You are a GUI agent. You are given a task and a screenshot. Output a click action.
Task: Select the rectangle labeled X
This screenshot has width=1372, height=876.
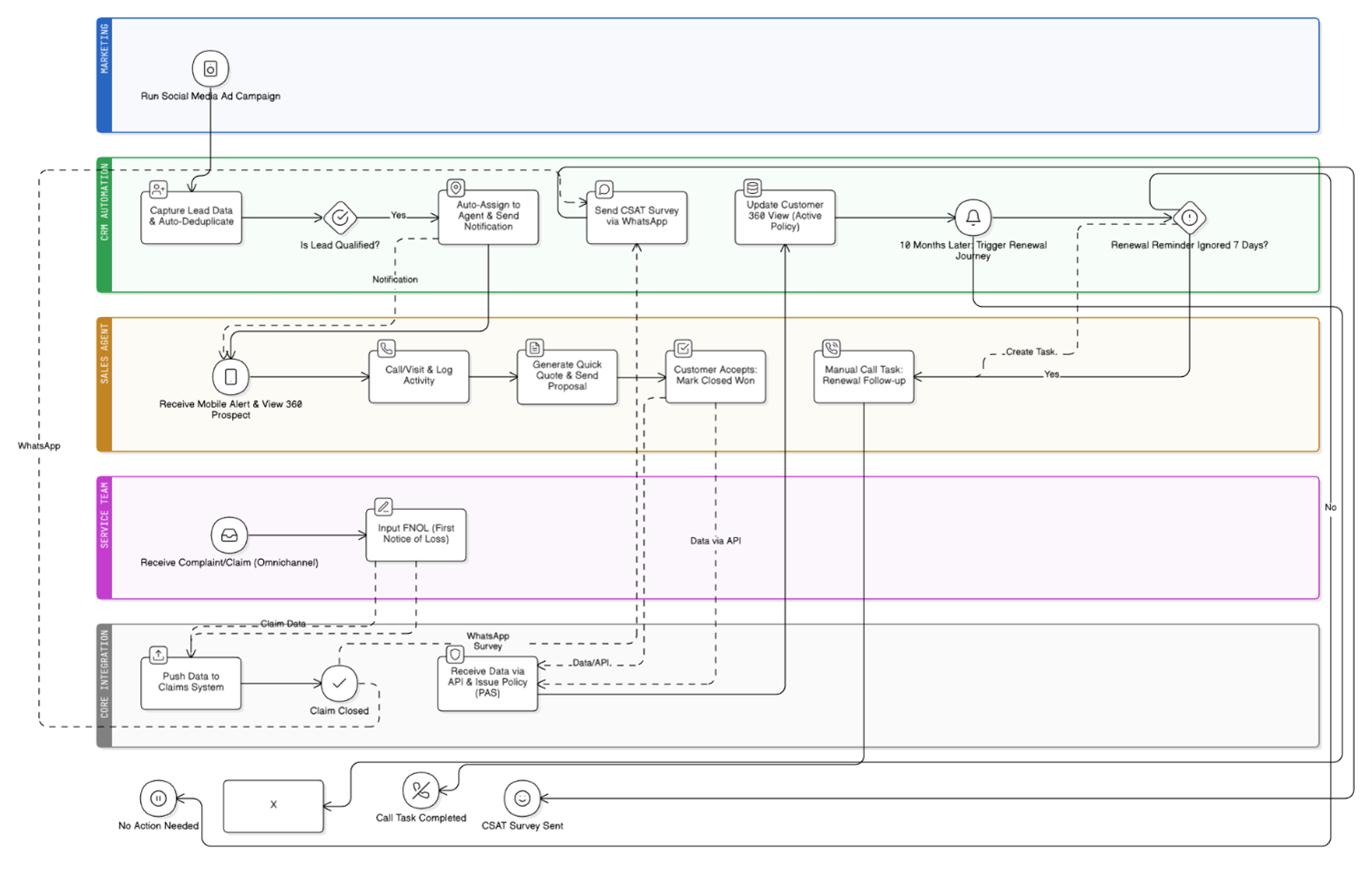273,806
